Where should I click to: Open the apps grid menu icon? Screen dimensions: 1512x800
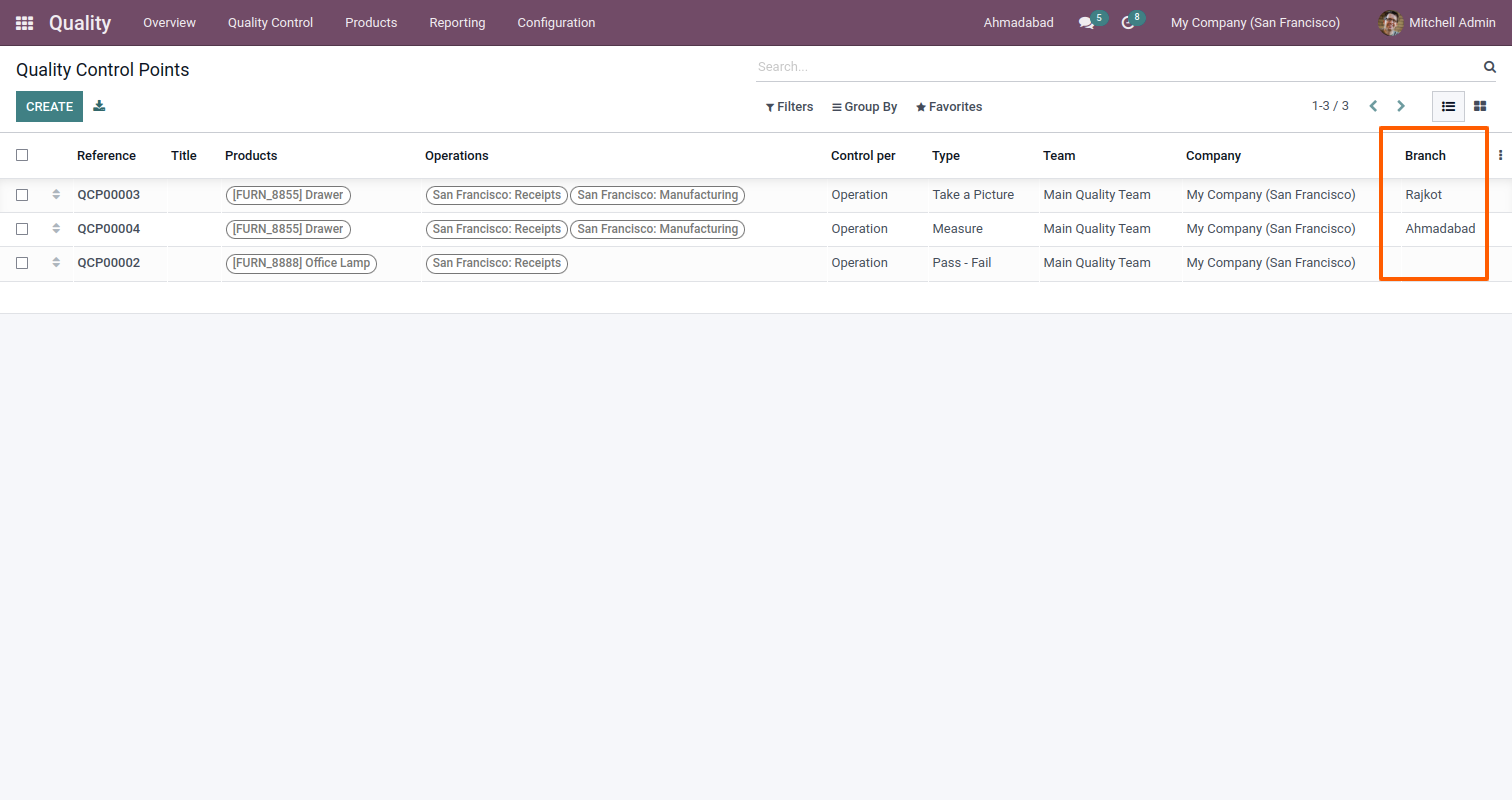(25, 23)
